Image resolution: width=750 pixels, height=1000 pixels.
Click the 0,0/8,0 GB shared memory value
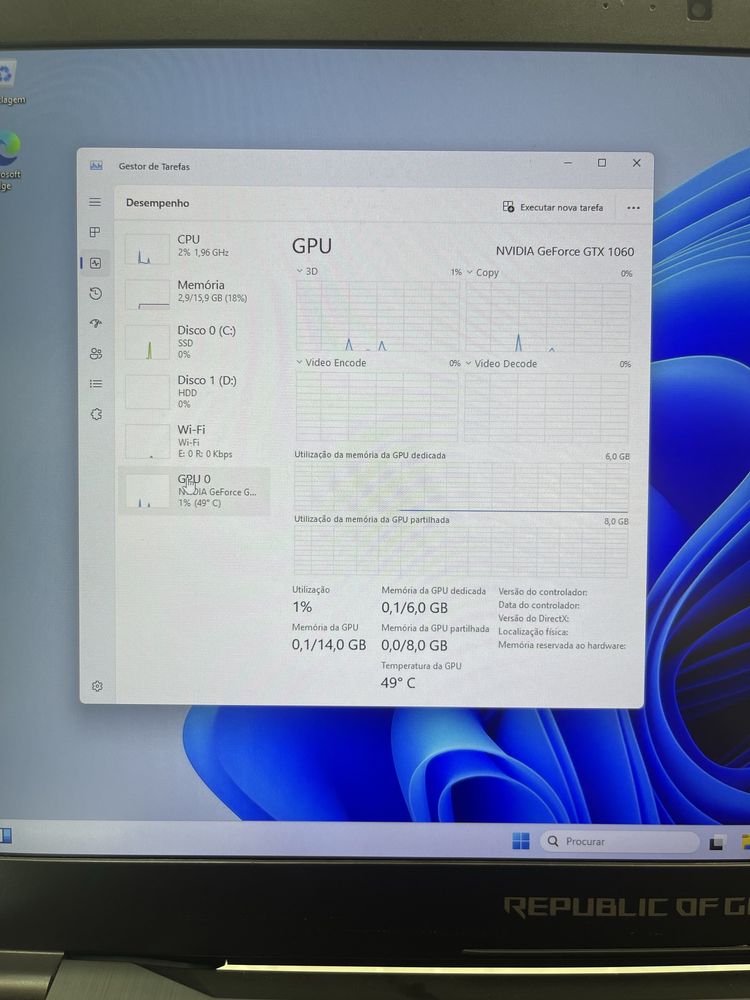point(415,645)
